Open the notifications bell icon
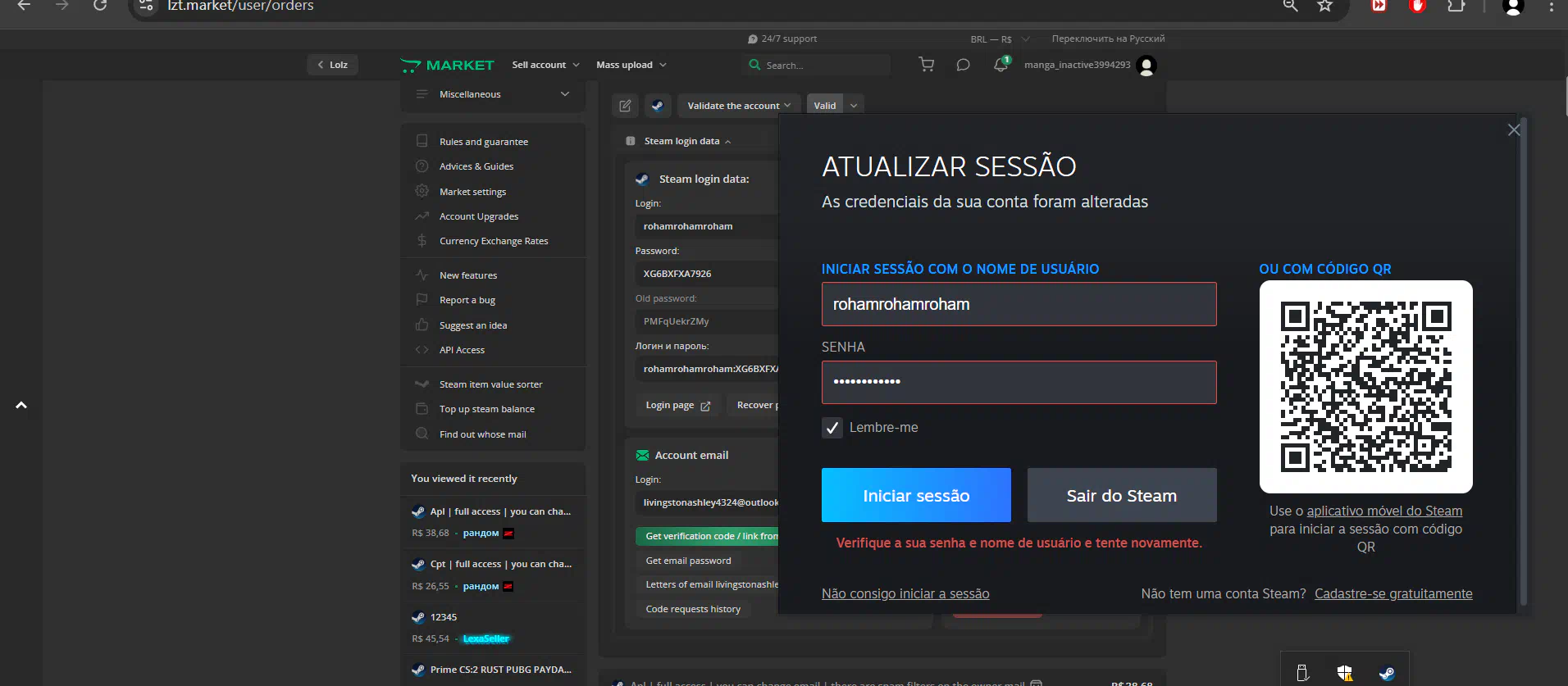The image size is (1568, 686). [1001, 65]
